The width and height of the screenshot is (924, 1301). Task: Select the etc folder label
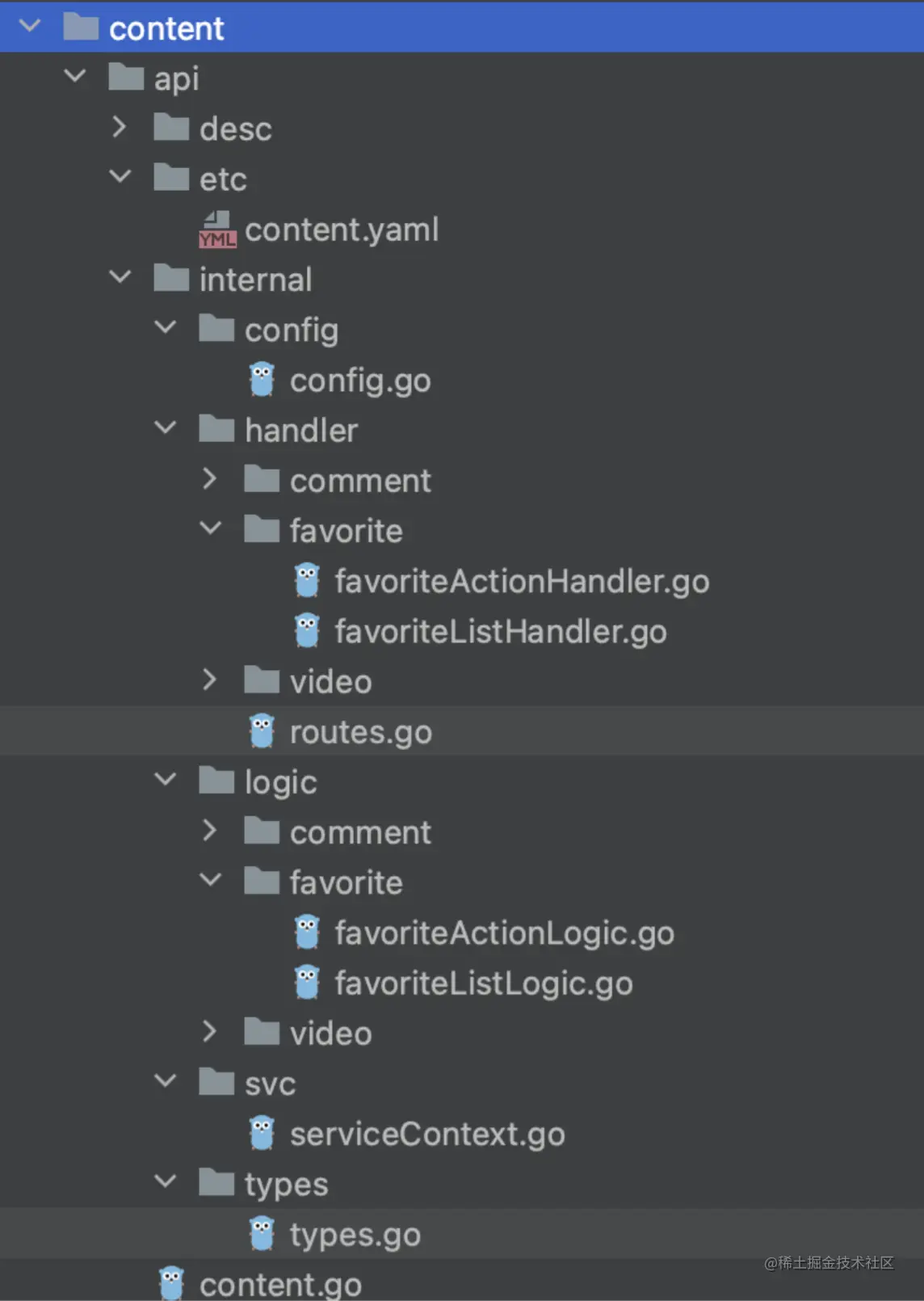point(223,179)
